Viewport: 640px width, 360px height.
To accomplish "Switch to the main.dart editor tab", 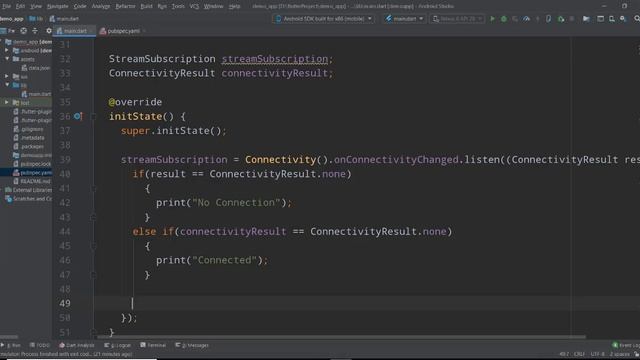I will click(x=75, y=31).
